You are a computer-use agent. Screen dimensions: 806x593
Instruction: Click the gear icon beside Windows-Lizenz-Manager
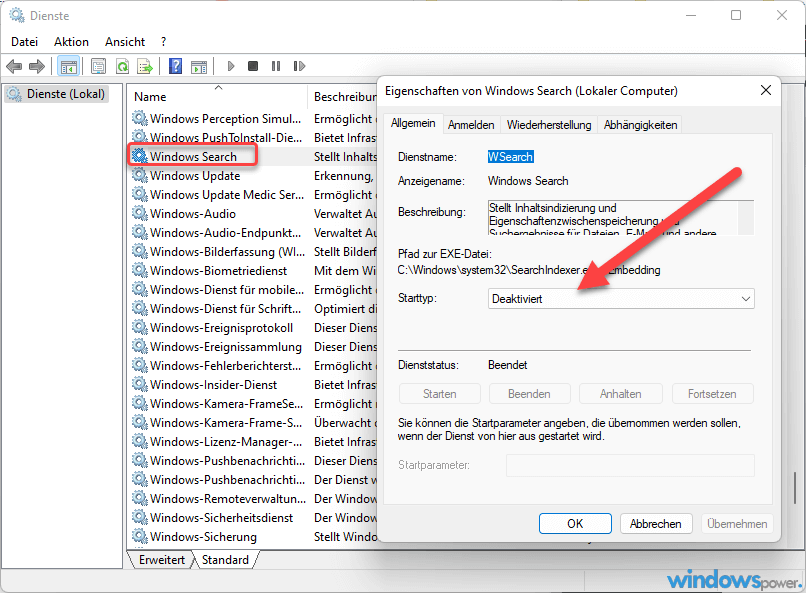click(139, 441)
